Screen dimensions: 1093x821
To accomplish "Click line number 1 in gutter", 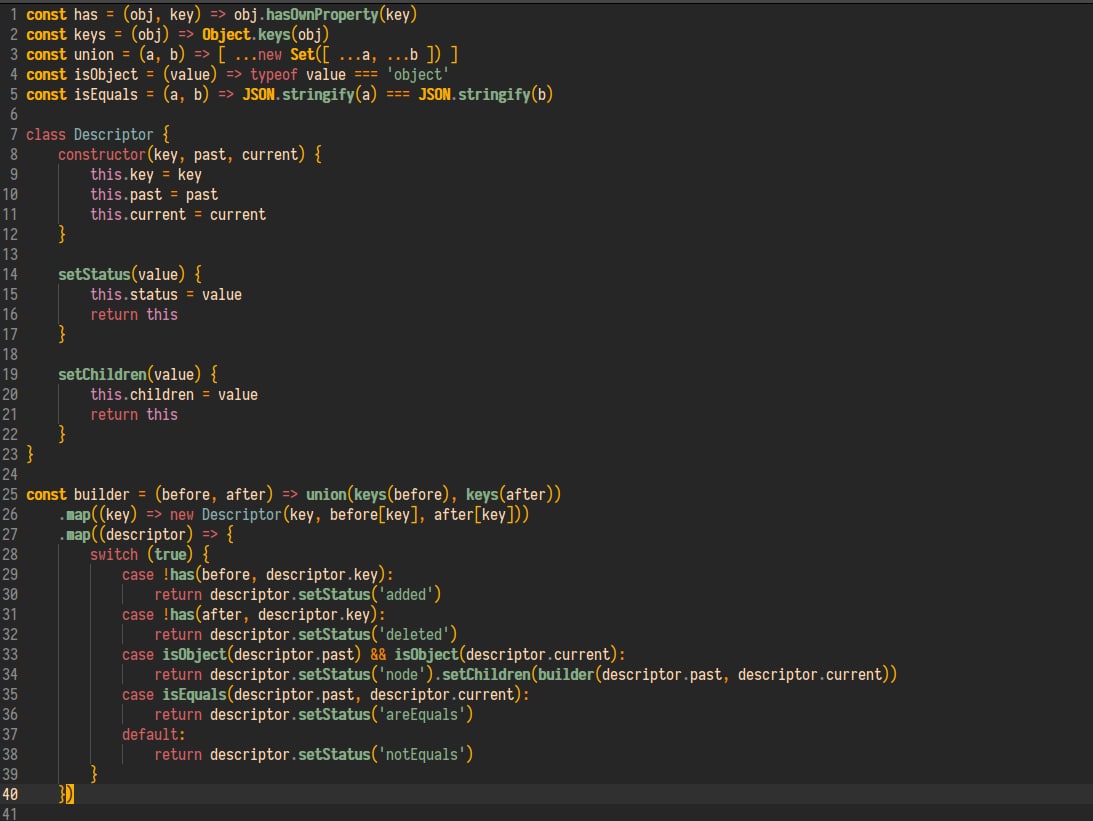I will (x=13, y=15).
